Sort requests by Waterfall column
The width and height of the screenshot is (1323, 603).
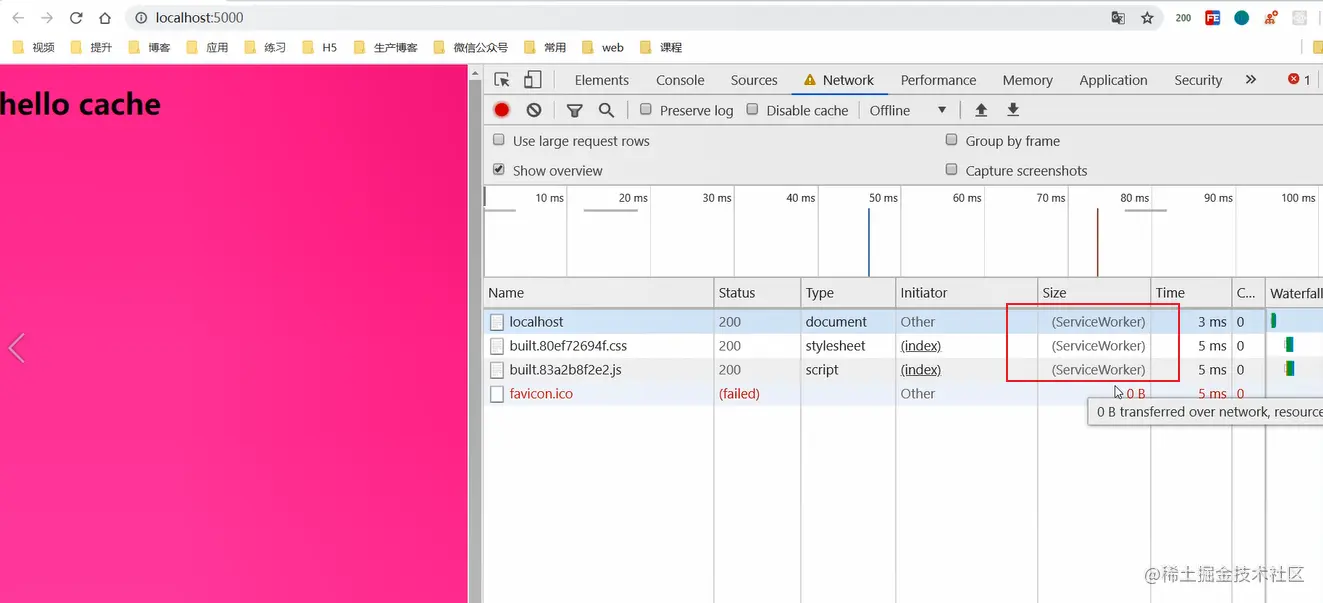pos(1294,293)
